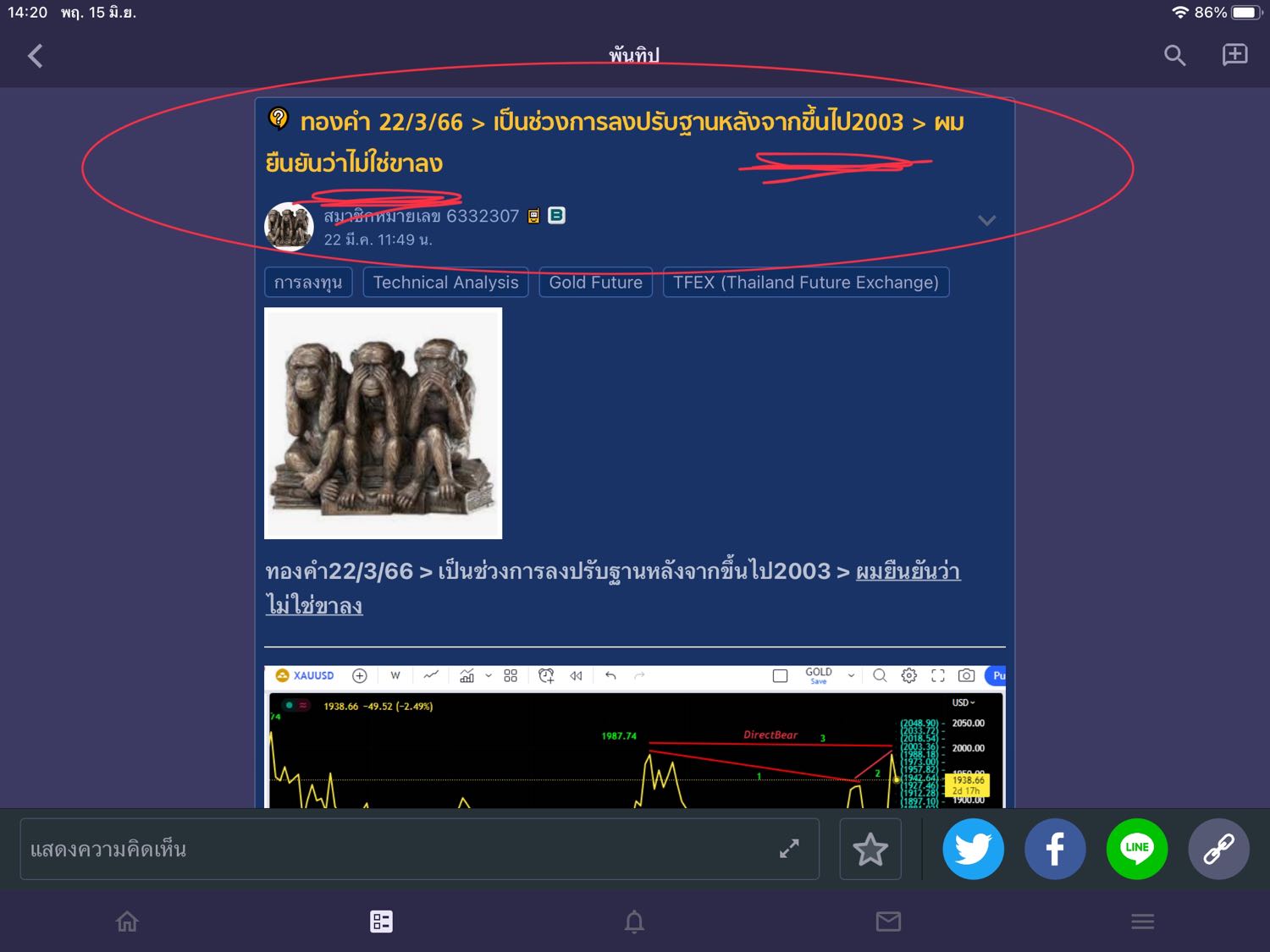Go to the Home tab
The width and height of the screenshot is (1270, 952).
(x=127, y=921)
